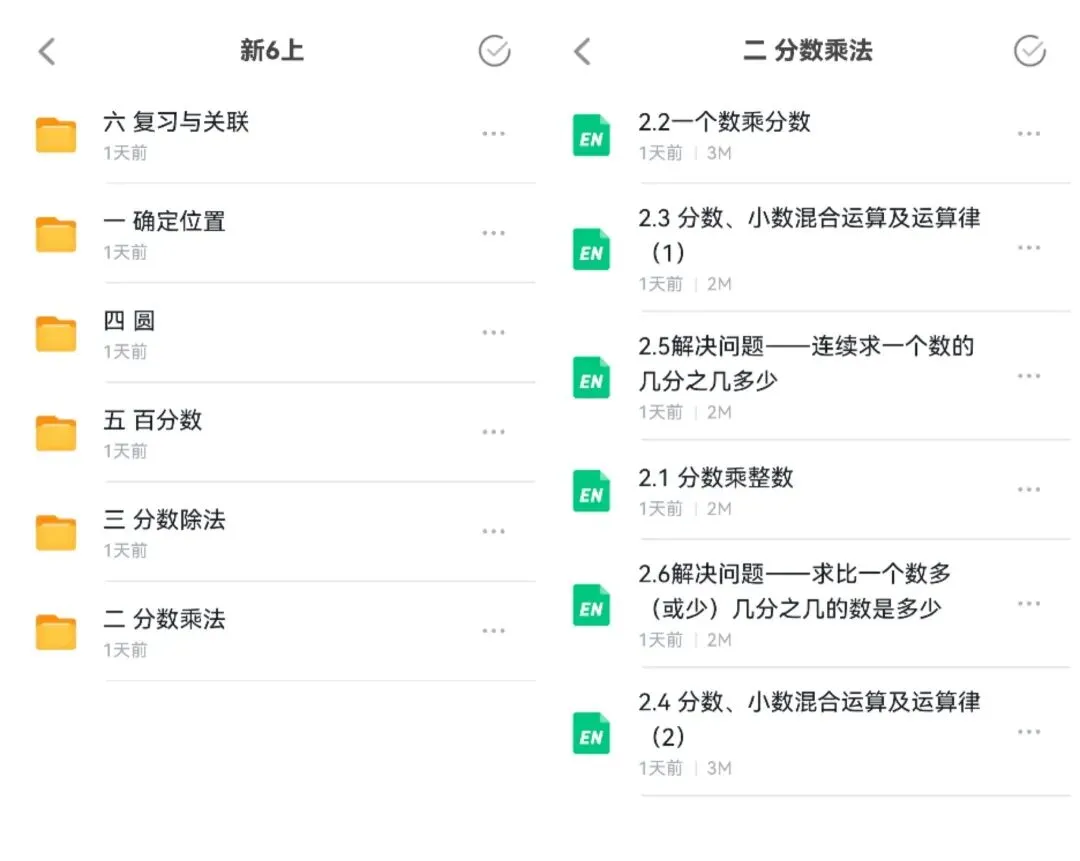This screenshot has height=861, width=1080.
Task: Open file 2.2一个数乘分数
Action: (820, 135)
